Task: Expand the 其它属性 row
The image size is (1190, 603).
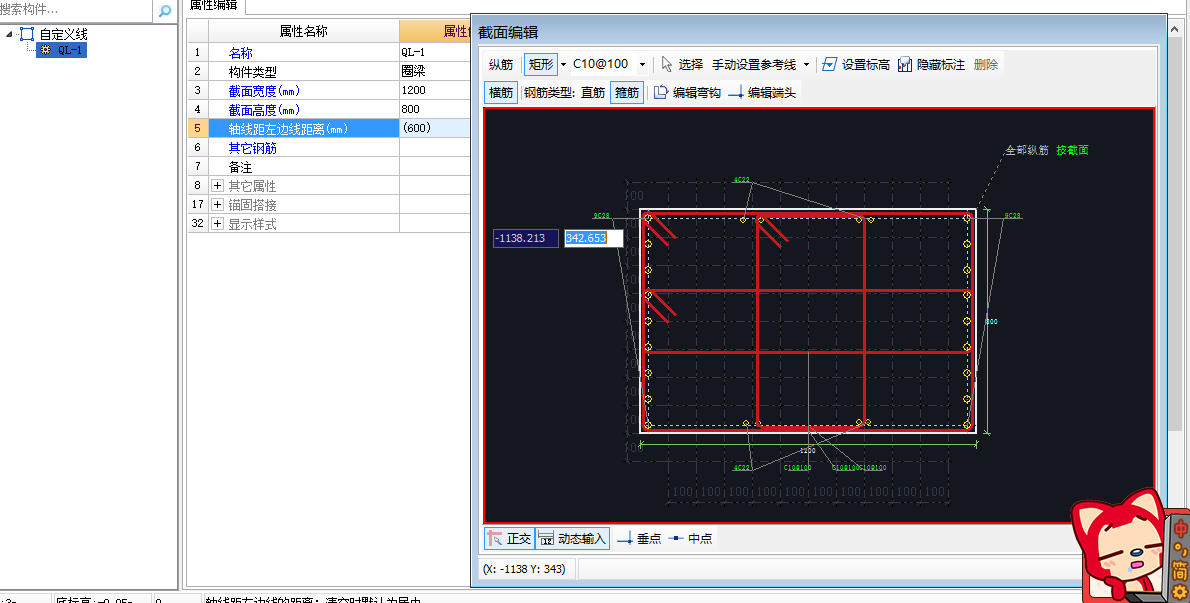Action: pos(217,186)
